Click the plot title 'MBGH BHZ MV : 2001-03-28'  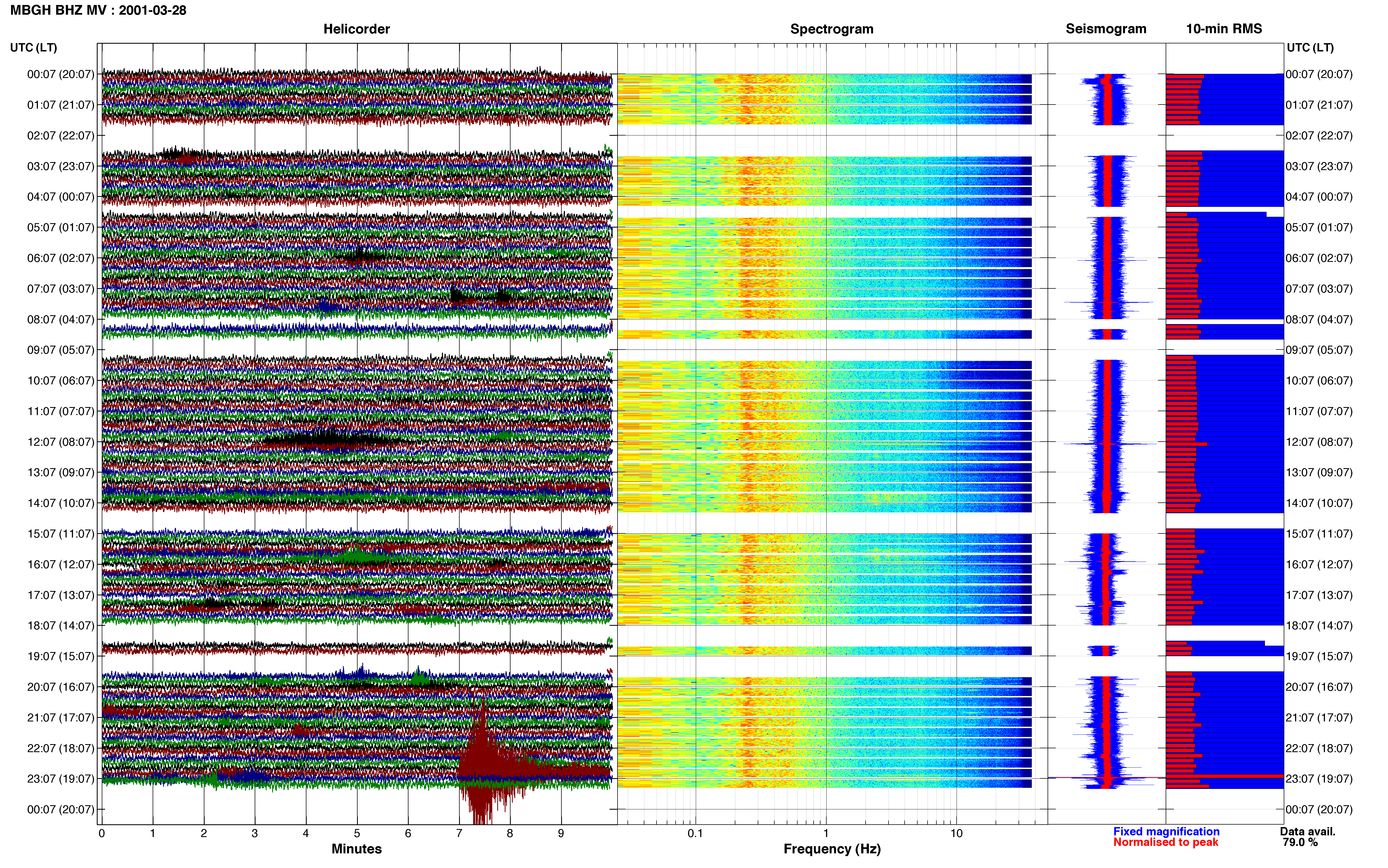point(98,10)
